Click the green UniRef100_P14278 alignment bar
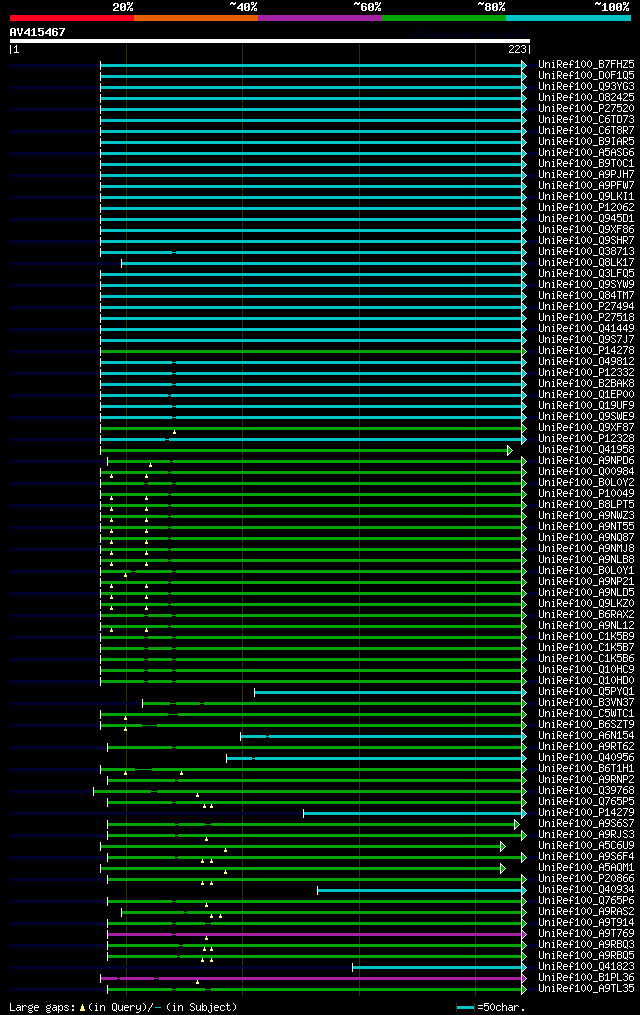640x1015 pixels. click(x=313, y=351)
